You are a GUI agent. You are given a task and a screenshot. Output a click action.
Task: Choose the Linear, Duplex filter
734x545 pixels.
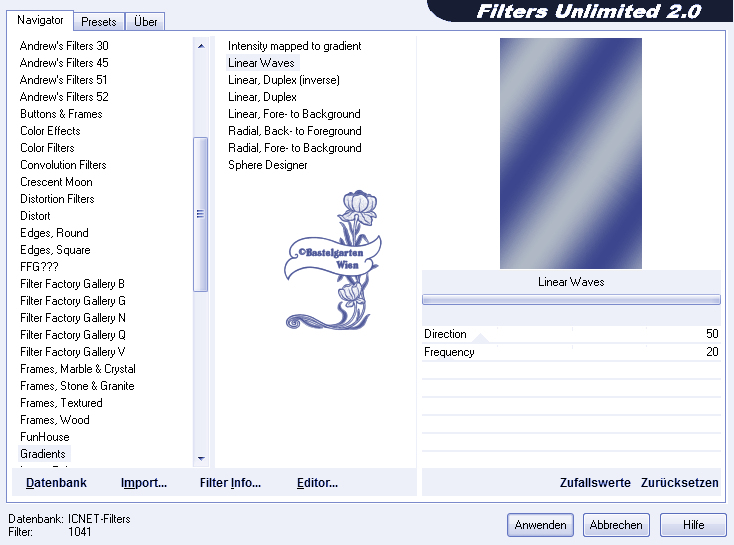[x=262, y=97]
